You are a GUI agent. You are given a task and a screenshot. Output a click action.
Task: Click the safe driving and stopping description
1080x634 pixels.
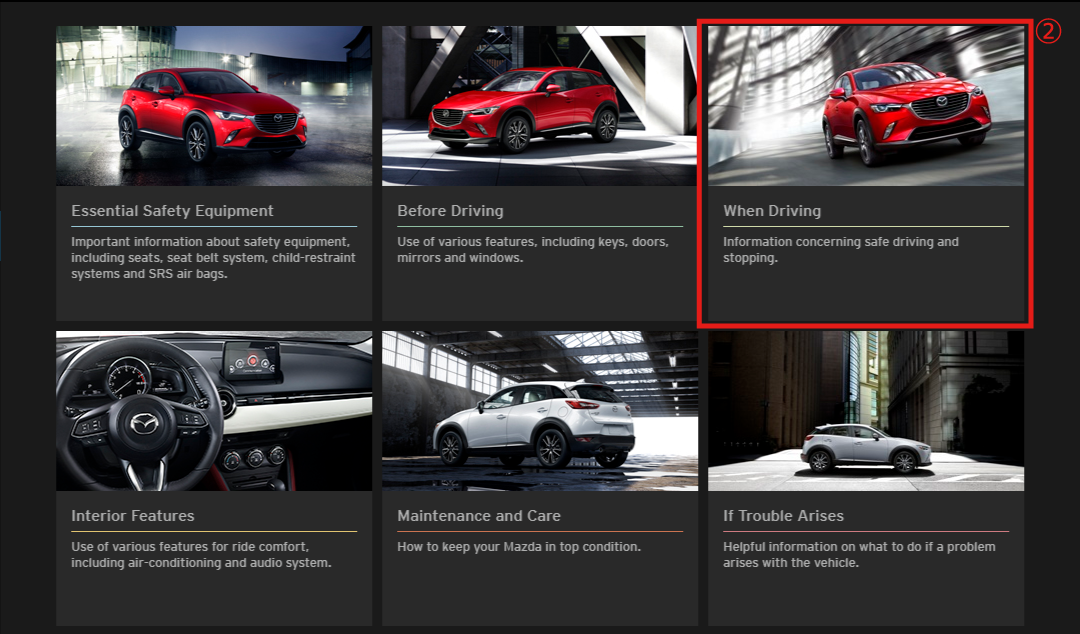point(840,250)
